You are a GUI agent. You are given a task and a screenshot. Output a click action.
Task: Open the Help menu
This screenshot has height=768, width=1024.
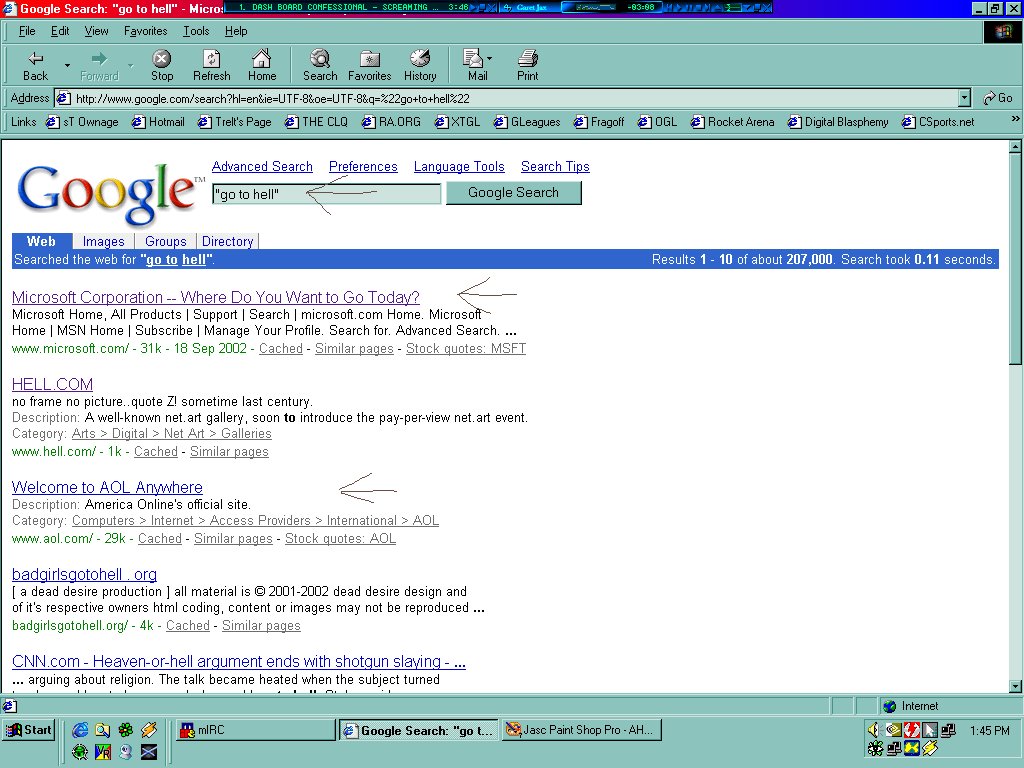236,31
